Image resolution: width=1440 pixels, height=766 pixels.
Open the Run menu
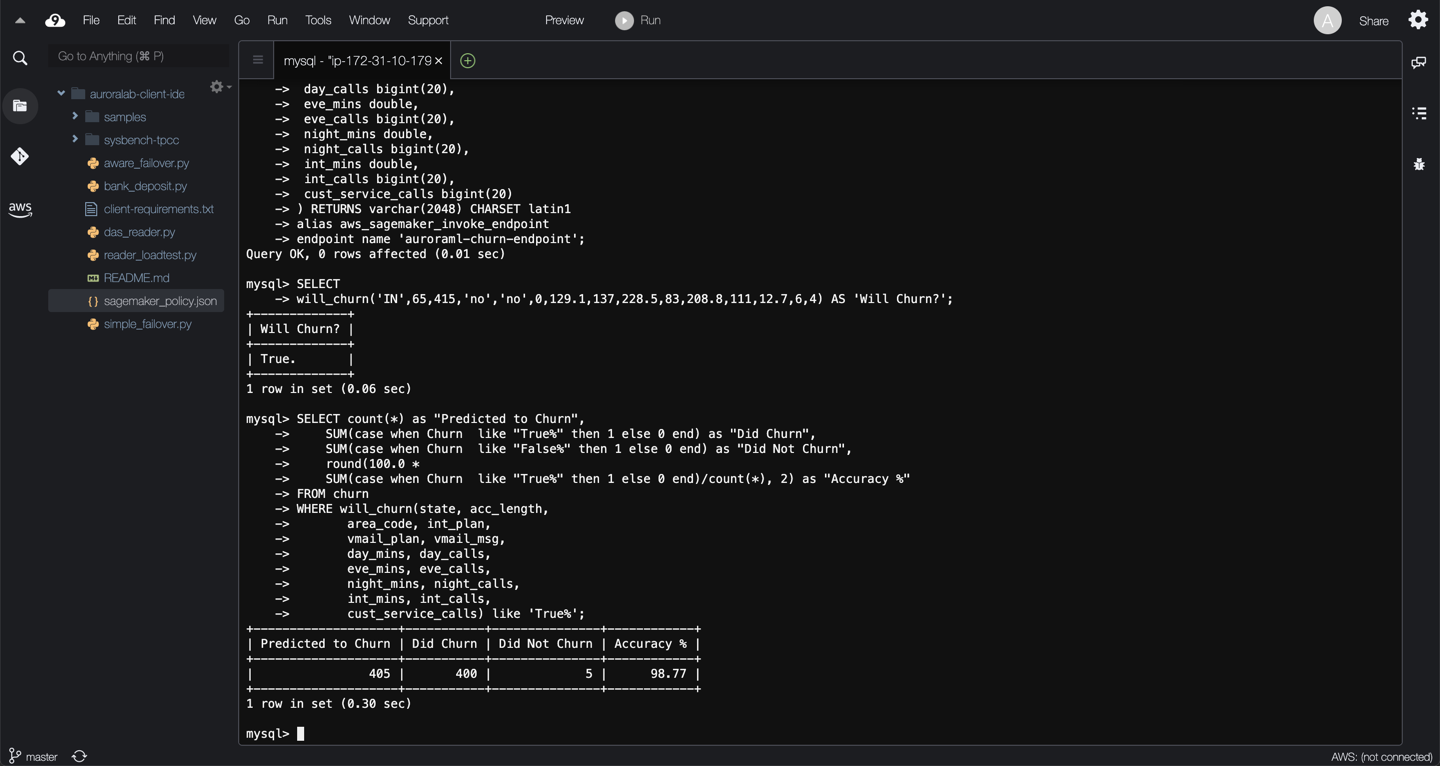(x=277, y=19)
